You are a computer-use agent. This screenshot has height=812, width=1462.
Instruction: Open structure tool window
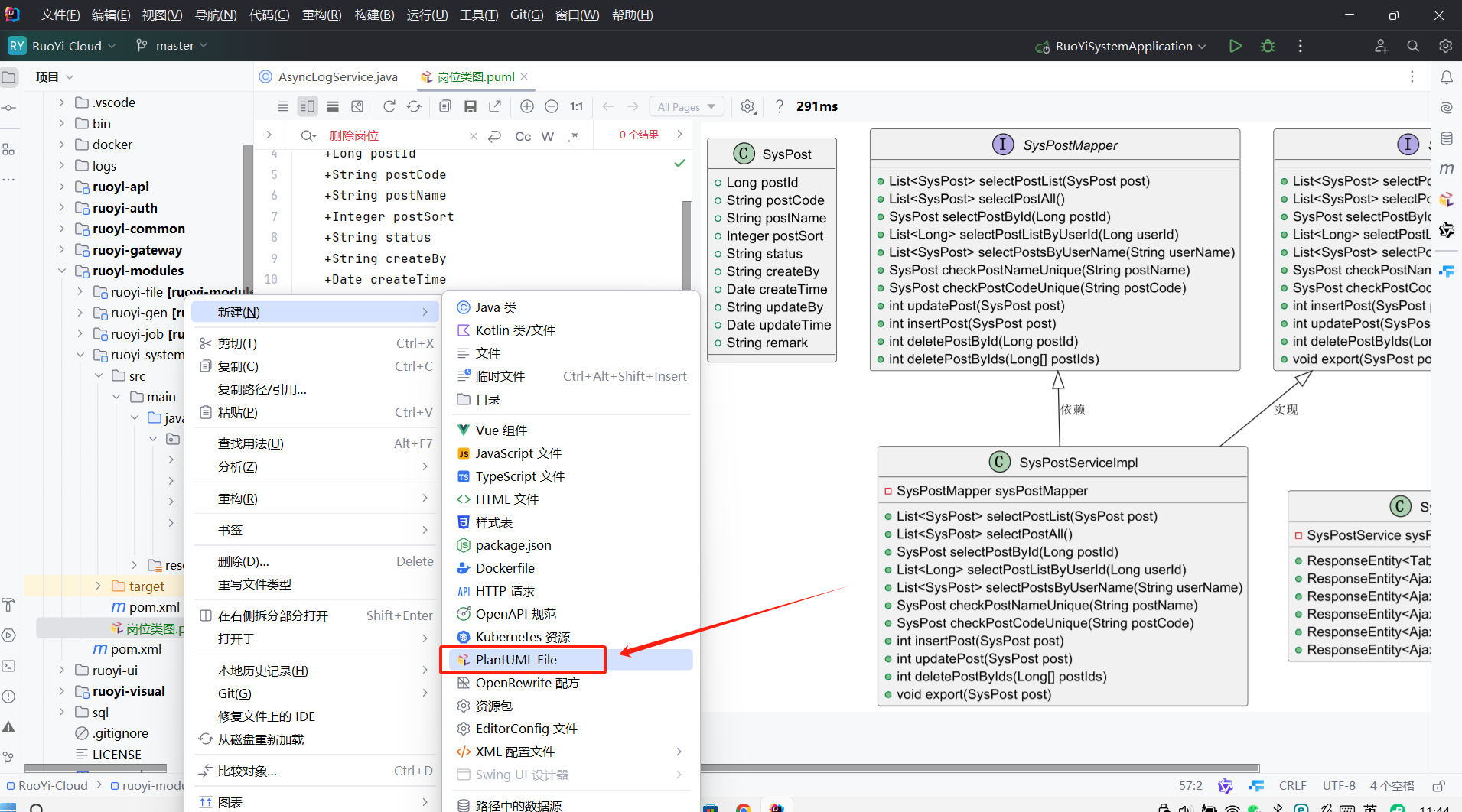8,149
